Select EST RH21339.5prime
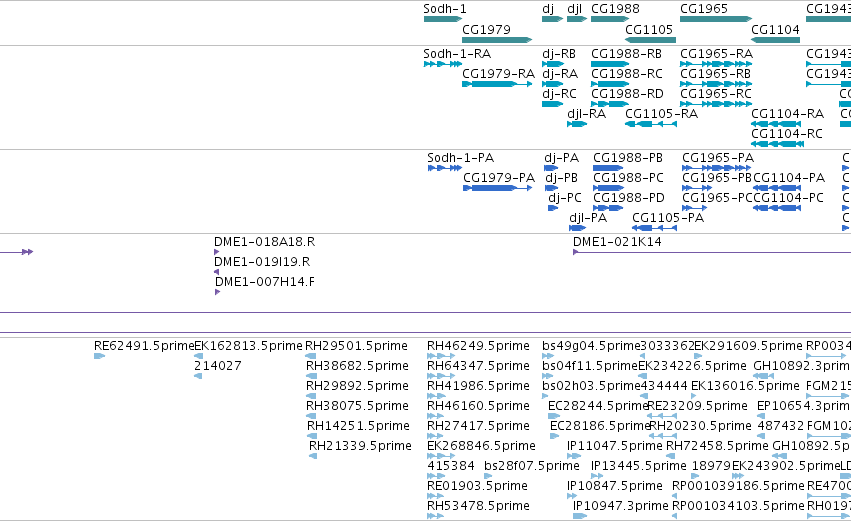This screenshot has height=521, width=851. point(313,457)
